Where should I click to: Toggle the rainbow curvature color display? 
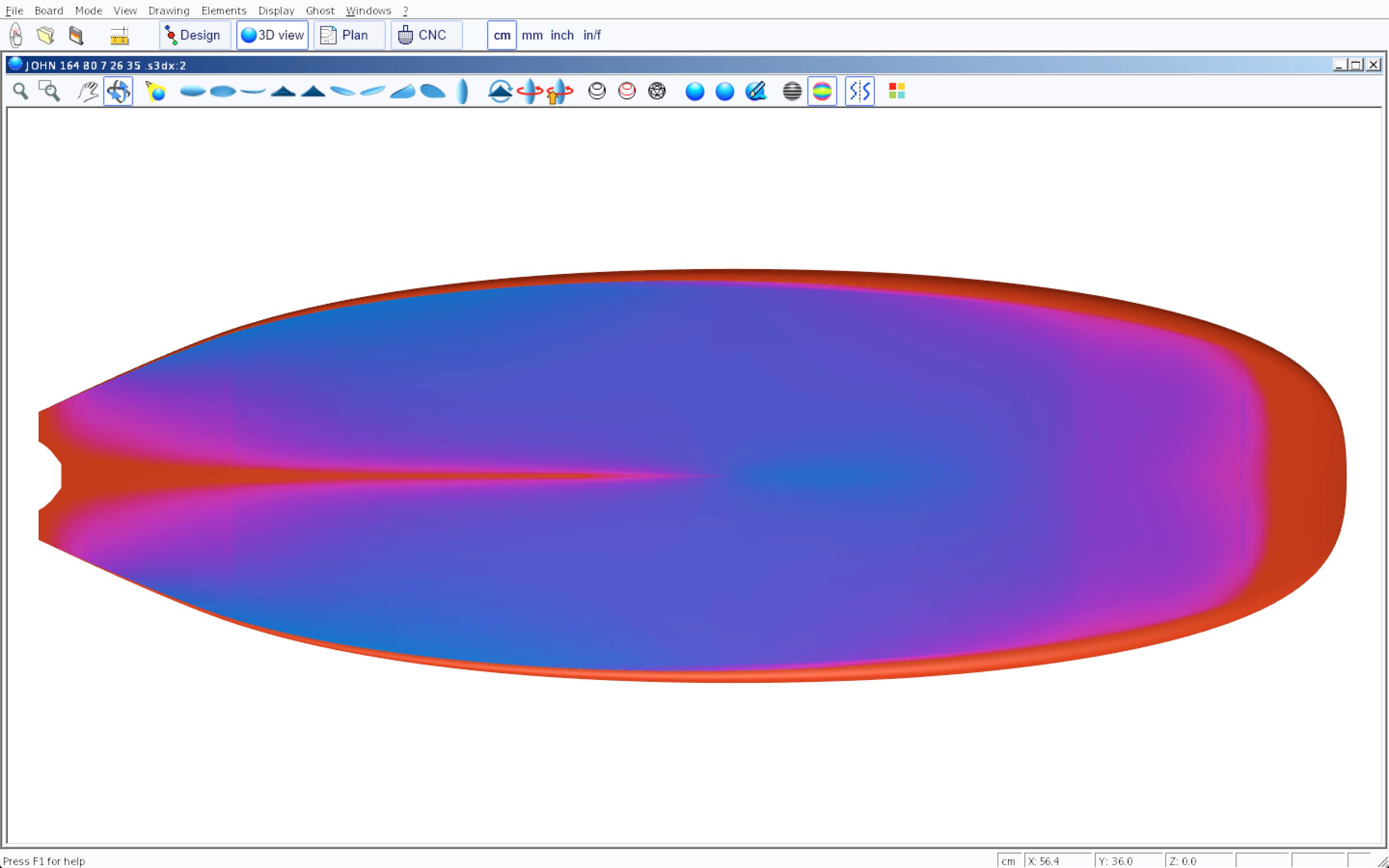click(822, 91)
